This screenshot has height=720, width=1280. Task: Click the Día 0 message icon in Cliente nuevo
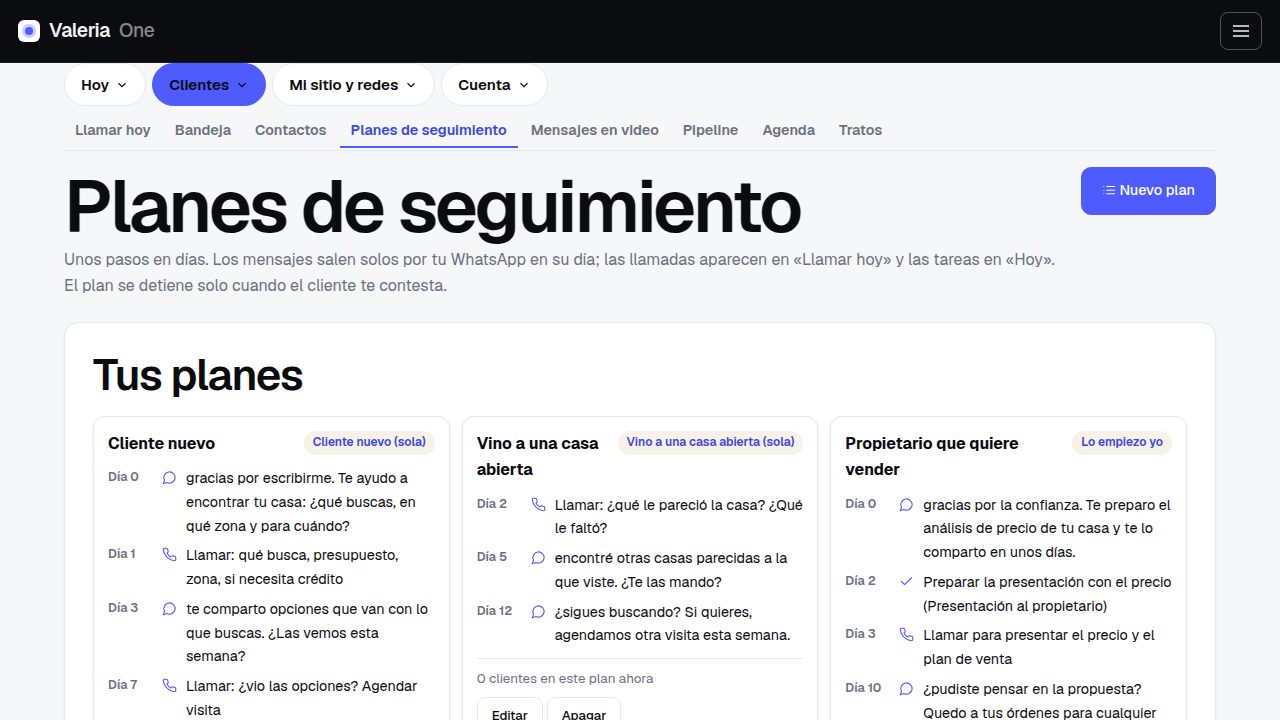[x=169, y=478]
